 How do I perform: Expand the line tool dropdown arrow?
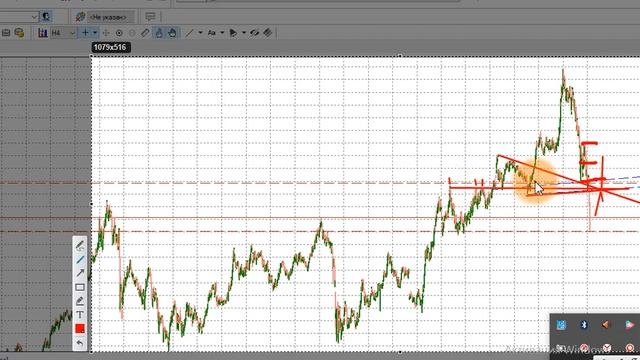pos(200,33)
